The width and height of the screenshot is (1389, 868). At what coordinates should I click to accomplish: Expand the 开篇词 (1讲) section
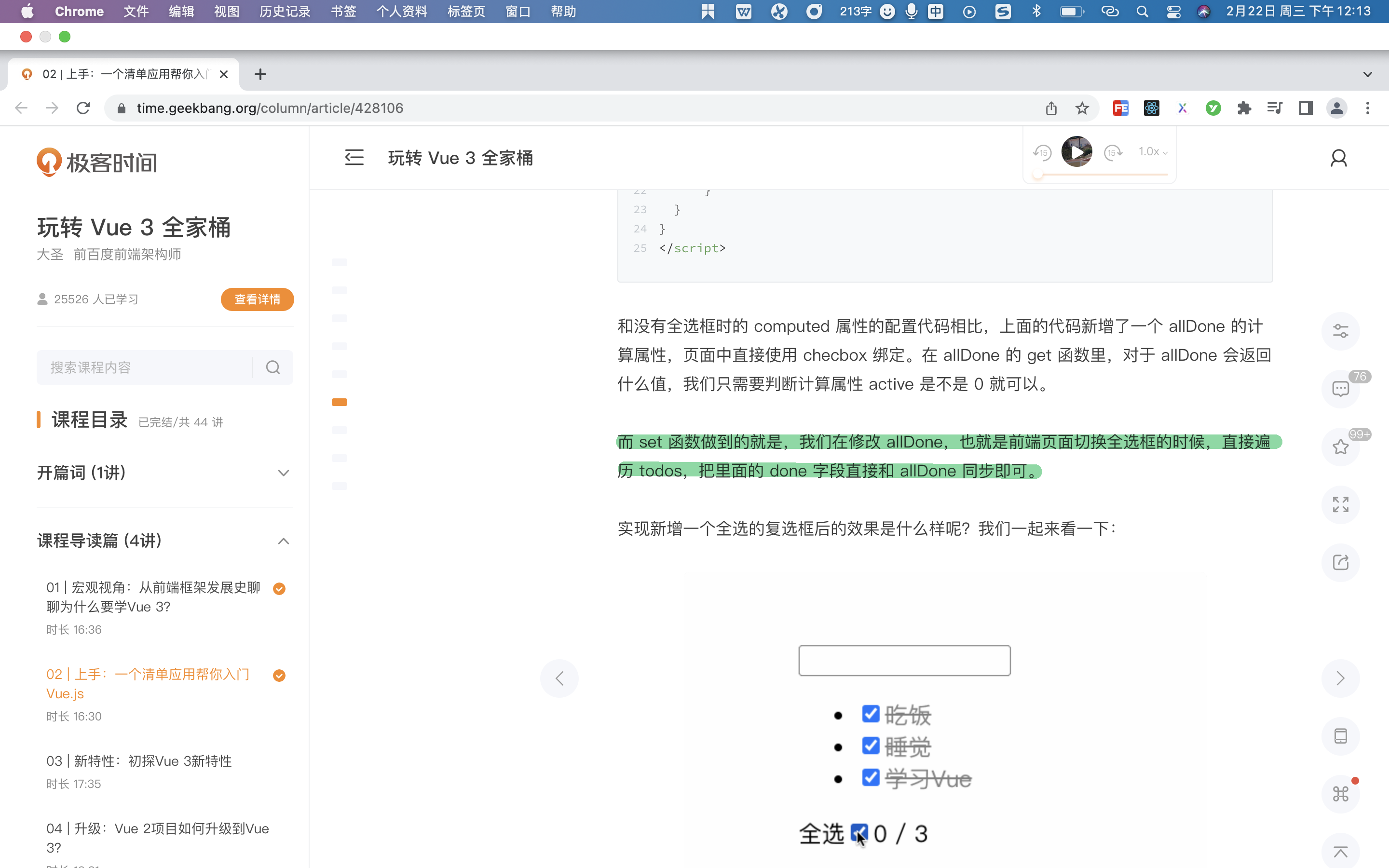283,473
